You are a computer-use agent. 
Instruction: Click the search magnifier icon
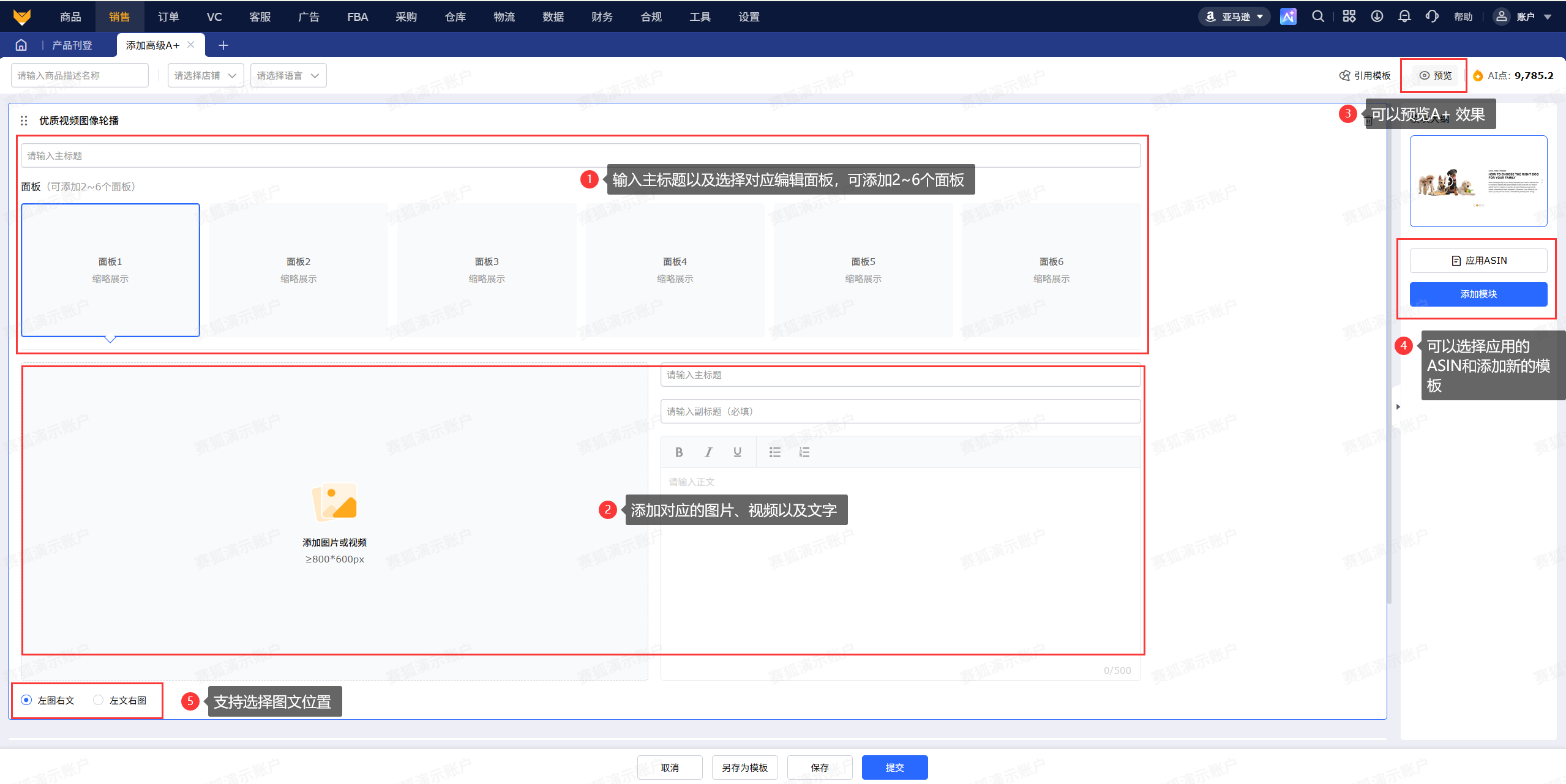[1318, 17]
